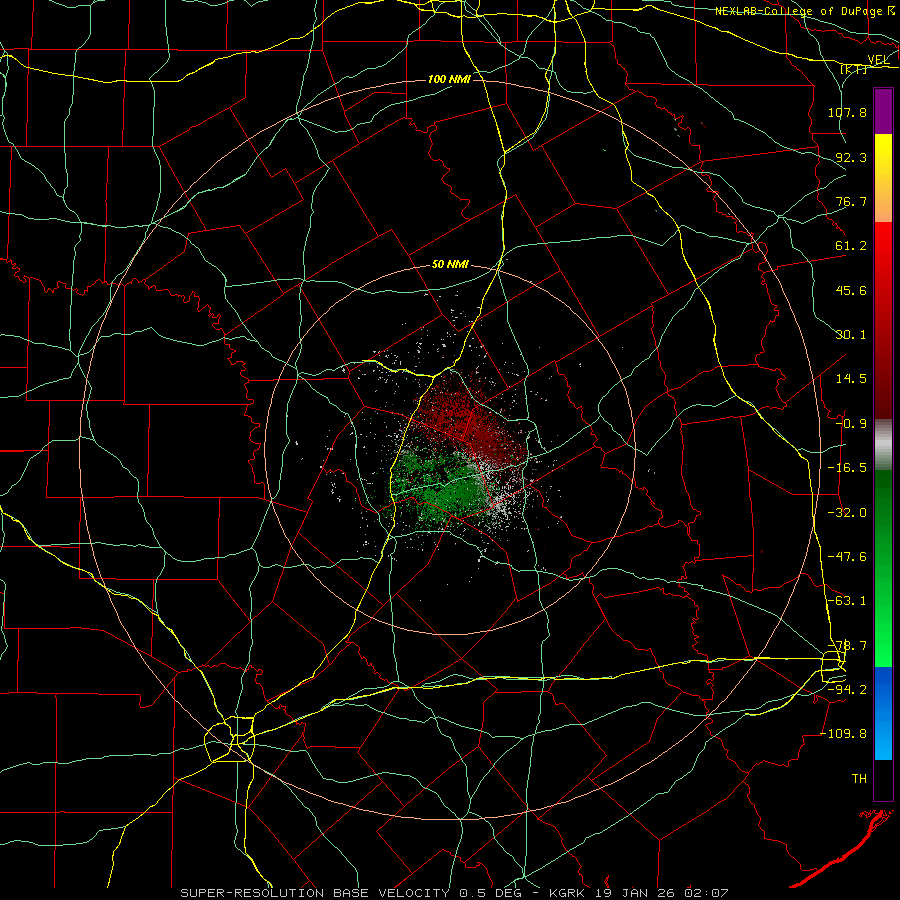Pick the green segment of the velocity color bar

coord(883,568)
